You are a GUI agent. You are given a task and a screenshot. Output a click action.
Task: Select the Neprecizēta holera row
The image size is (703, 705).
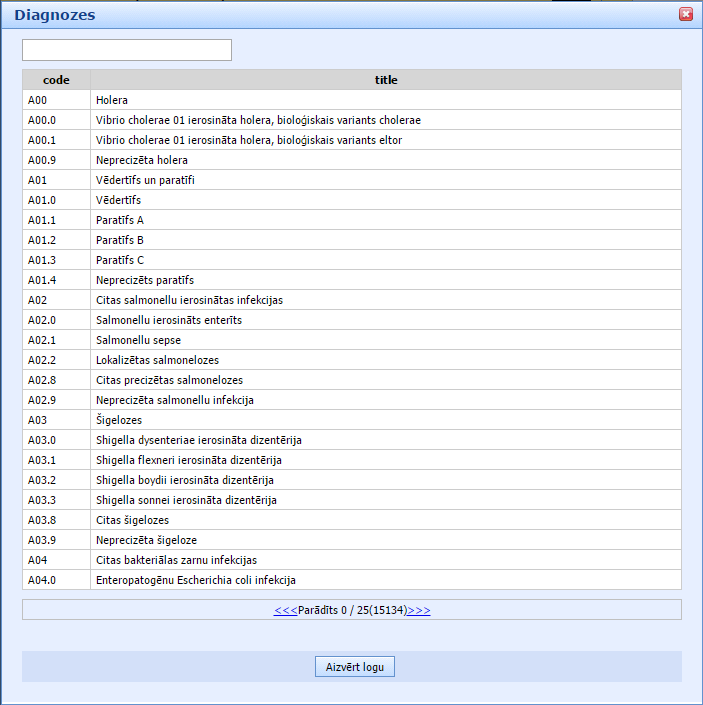142,160
